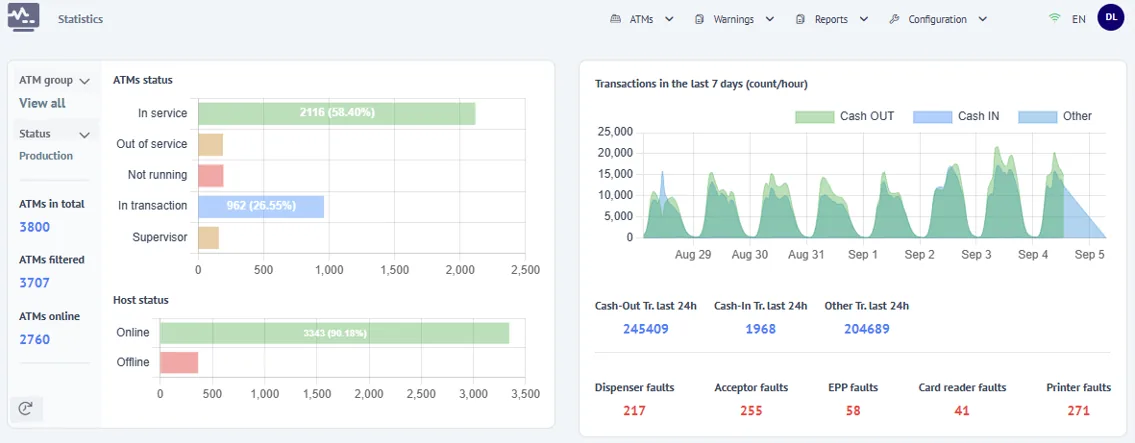Click Cash-In transactions value 1968
Viewport: 1135px width, 443px height.
coord(760,329)
